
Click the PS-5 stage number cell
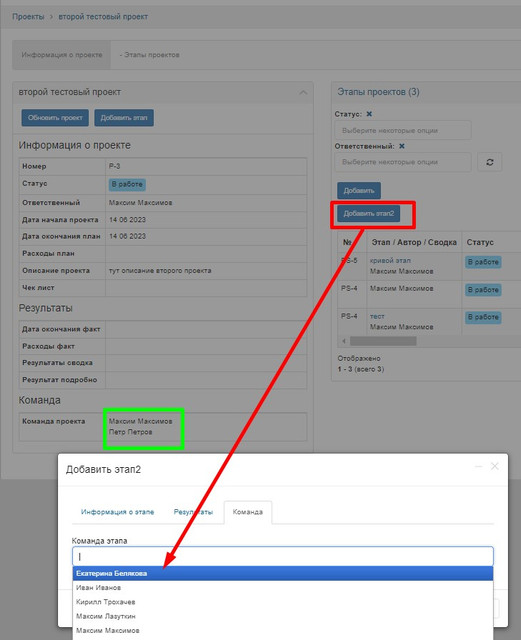click(x=349, y=260)
